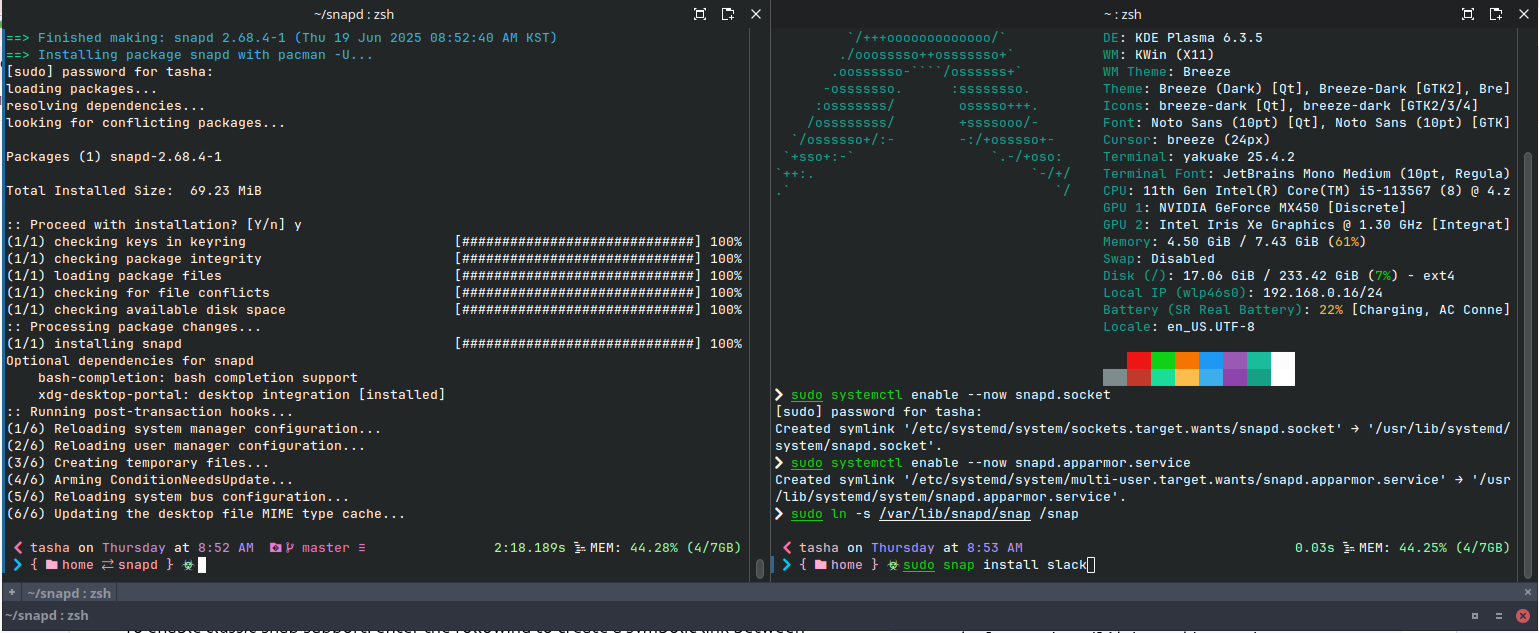Click 'checking keys in keyring' progress line

tap(374, 242)
